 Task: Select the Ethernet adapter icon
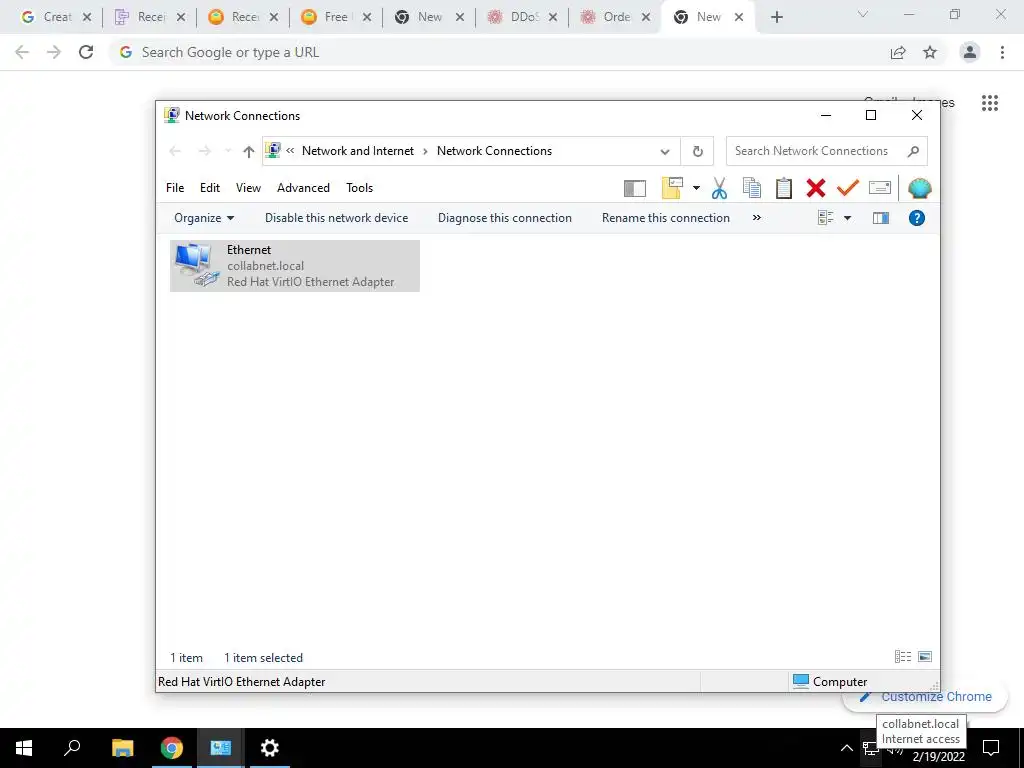[x=196, y=265]
